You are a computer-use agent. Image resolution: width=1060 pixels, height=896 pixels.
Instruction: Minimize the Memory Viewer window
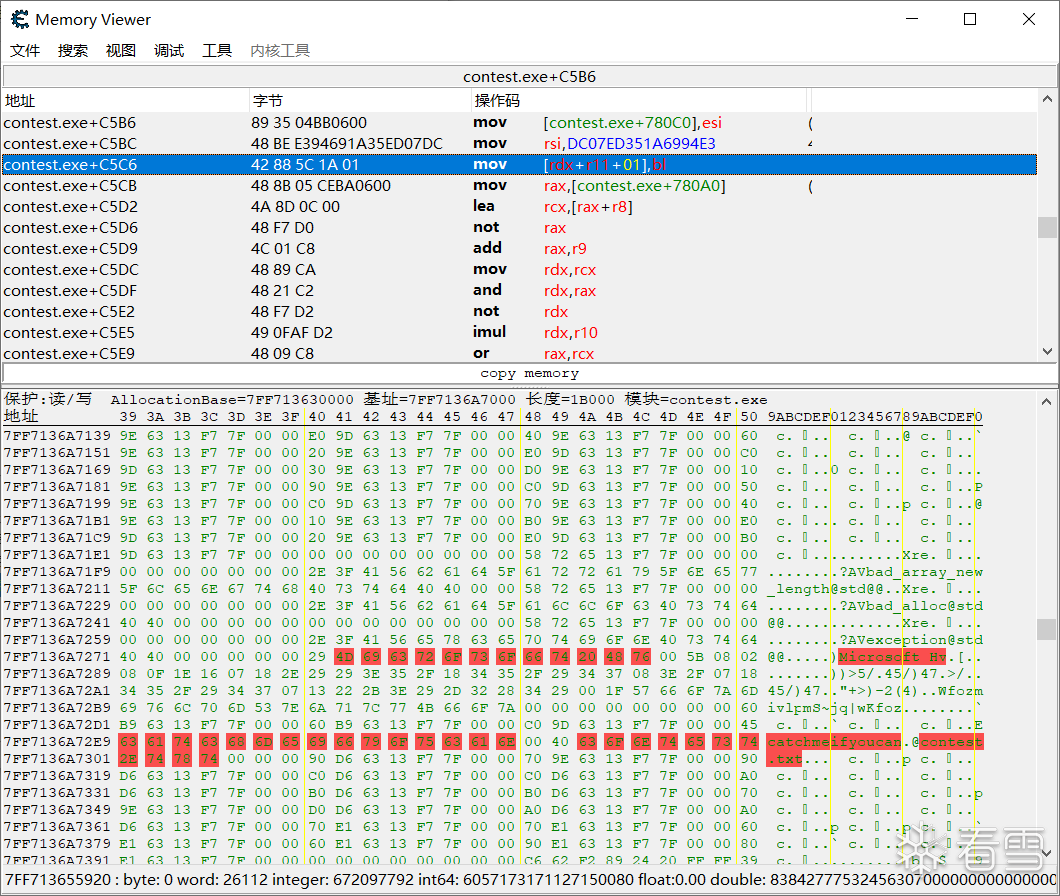[912, 19]
